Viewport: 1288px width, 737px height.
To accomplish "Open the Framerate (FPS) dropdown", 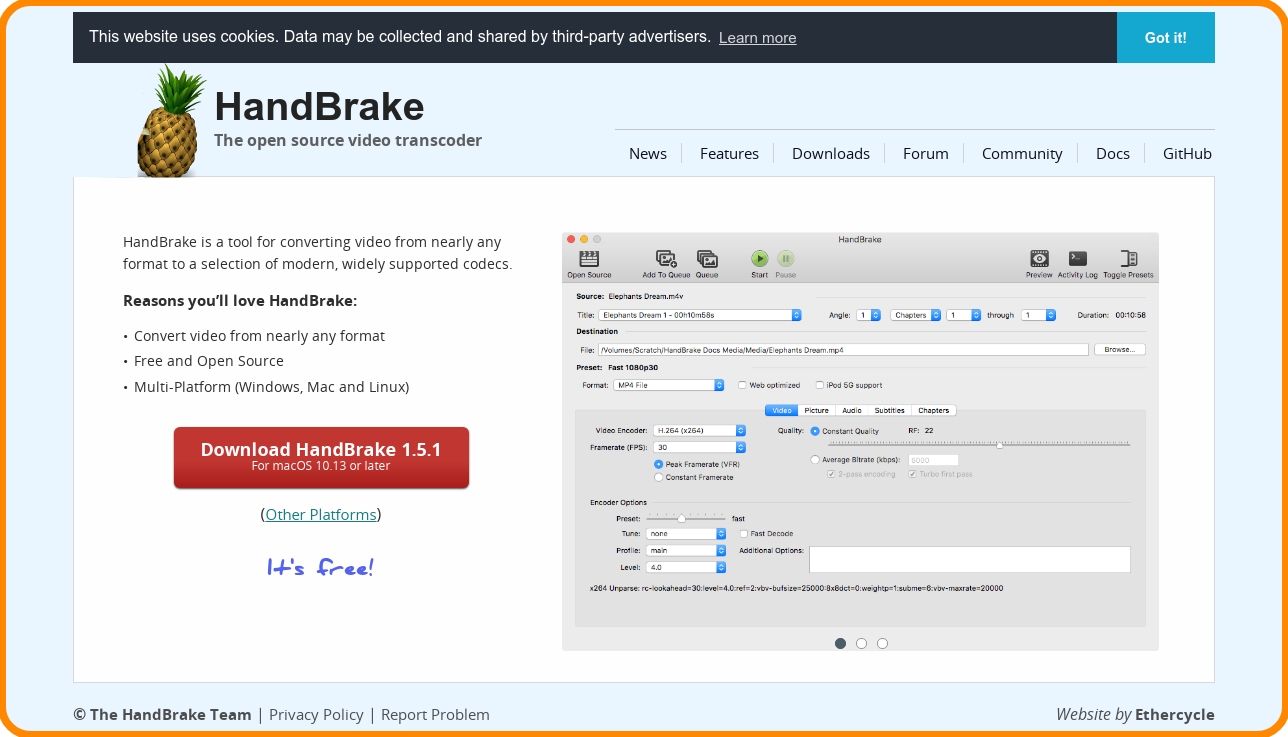I will coord(699,447).
